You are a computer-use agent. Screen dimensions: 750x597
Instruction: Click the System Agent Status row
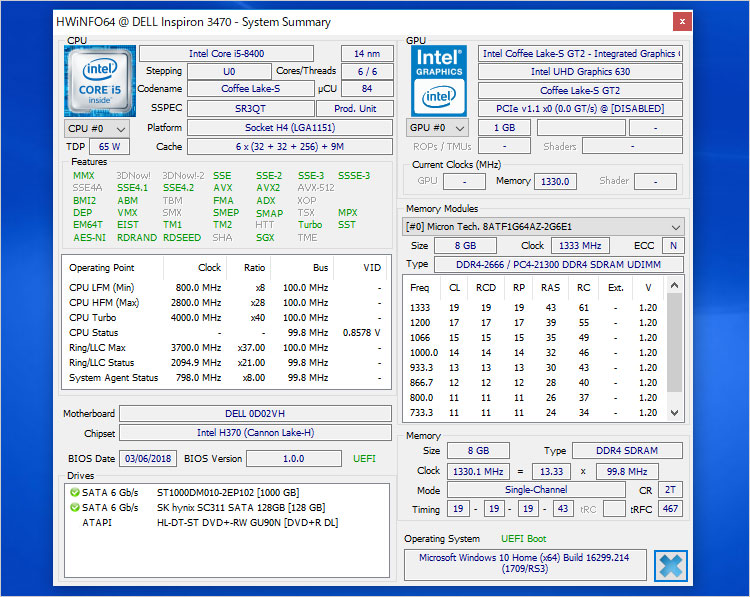(x=225, y=377)
